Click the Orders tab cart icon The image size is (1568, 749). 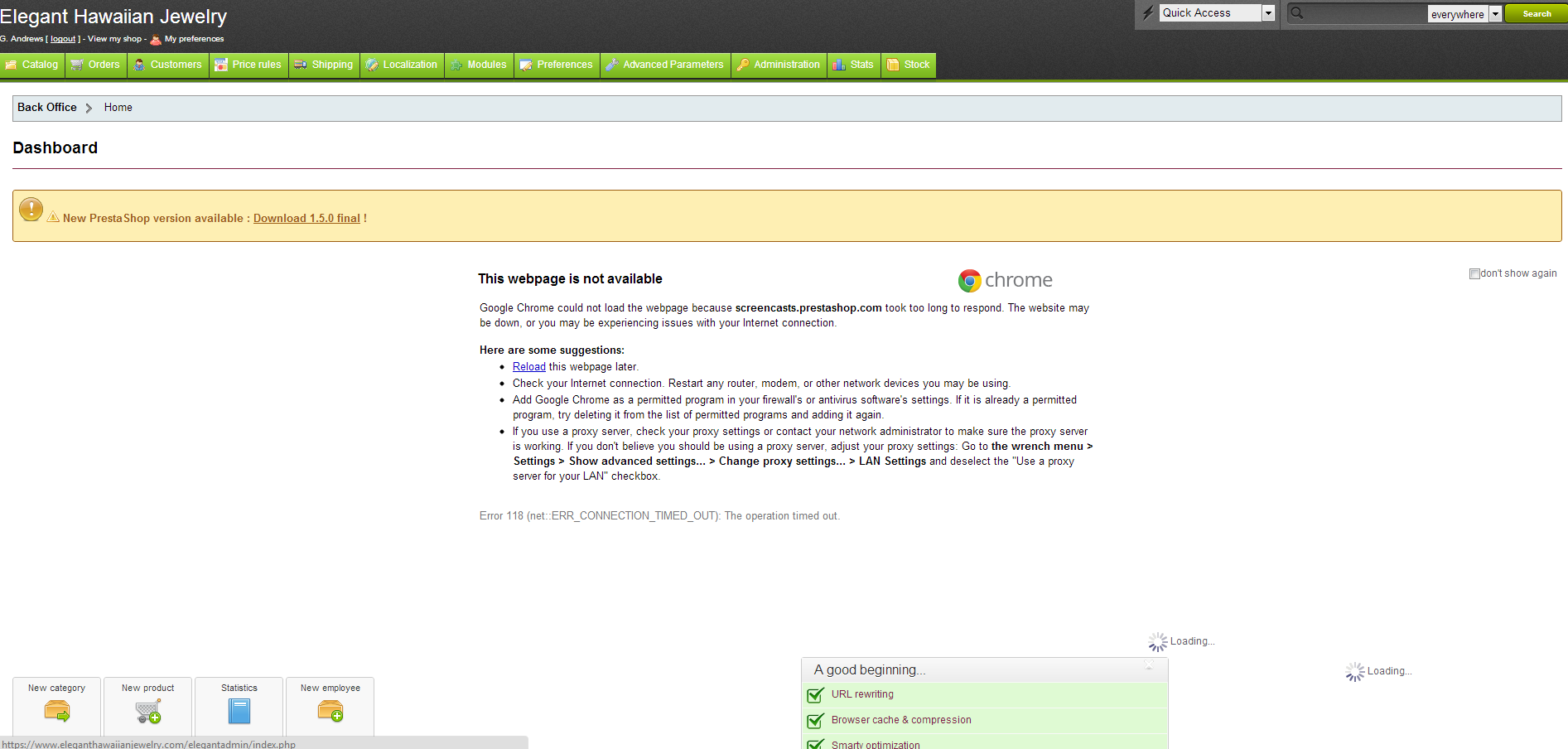click(x=77, y=65)
